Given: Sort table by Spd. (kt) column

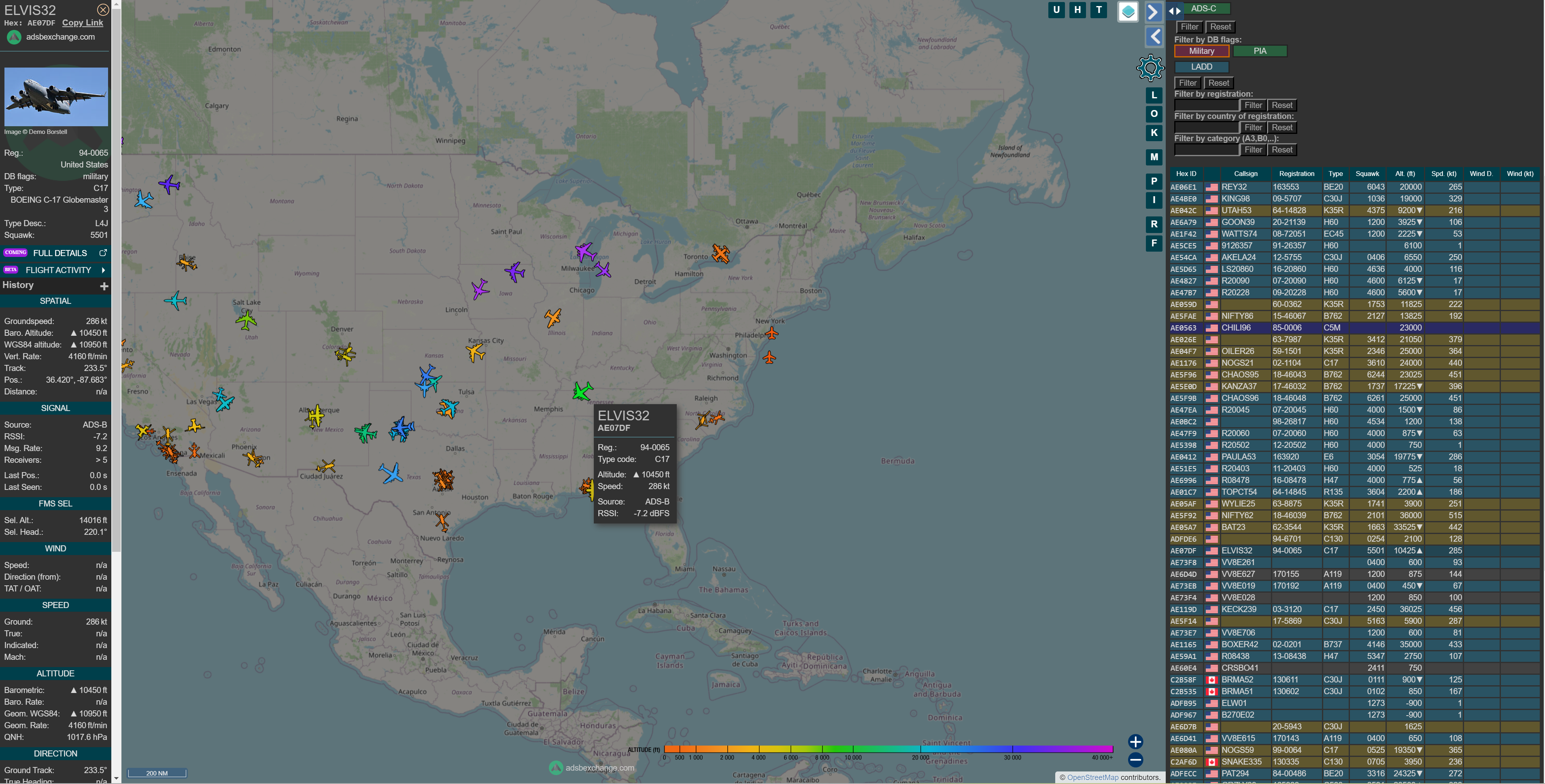Looking at the screenshot, I should pos(1443,174).
